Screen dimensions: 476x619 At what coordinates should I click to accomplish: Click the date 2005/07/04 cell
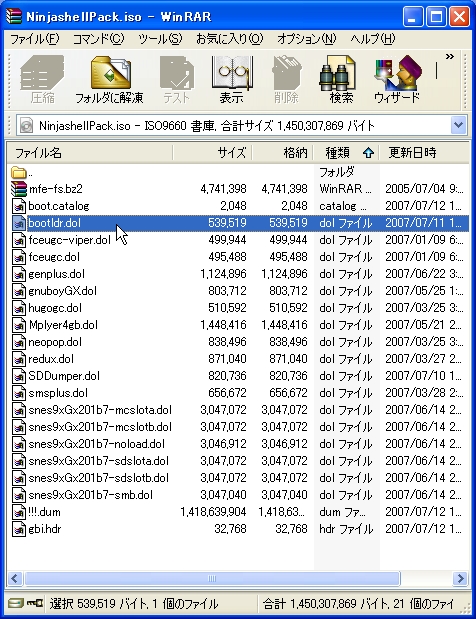pyautogui.click(x=424, y=189)
